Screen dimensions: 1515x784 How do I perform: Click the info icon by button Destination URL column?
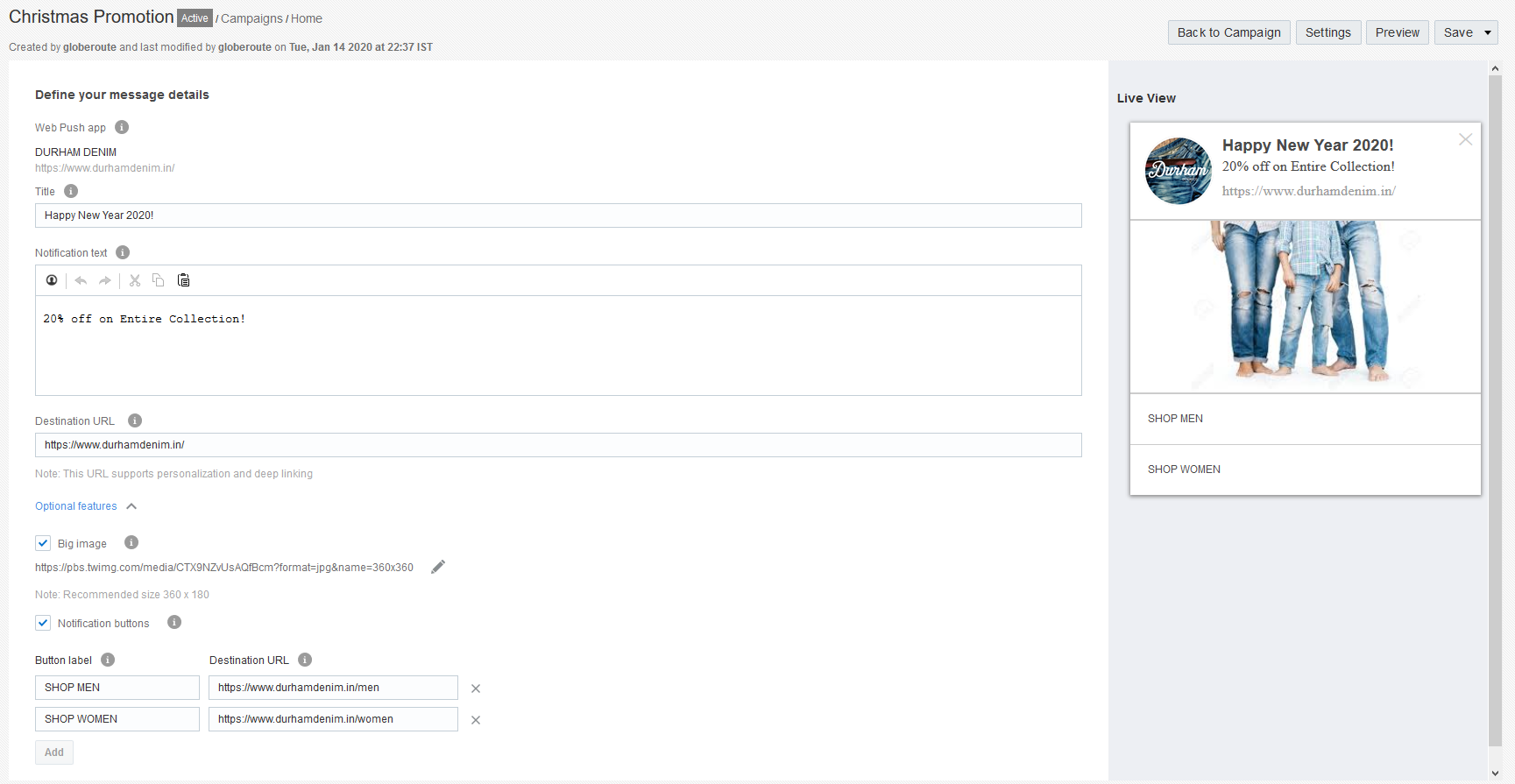305,660
